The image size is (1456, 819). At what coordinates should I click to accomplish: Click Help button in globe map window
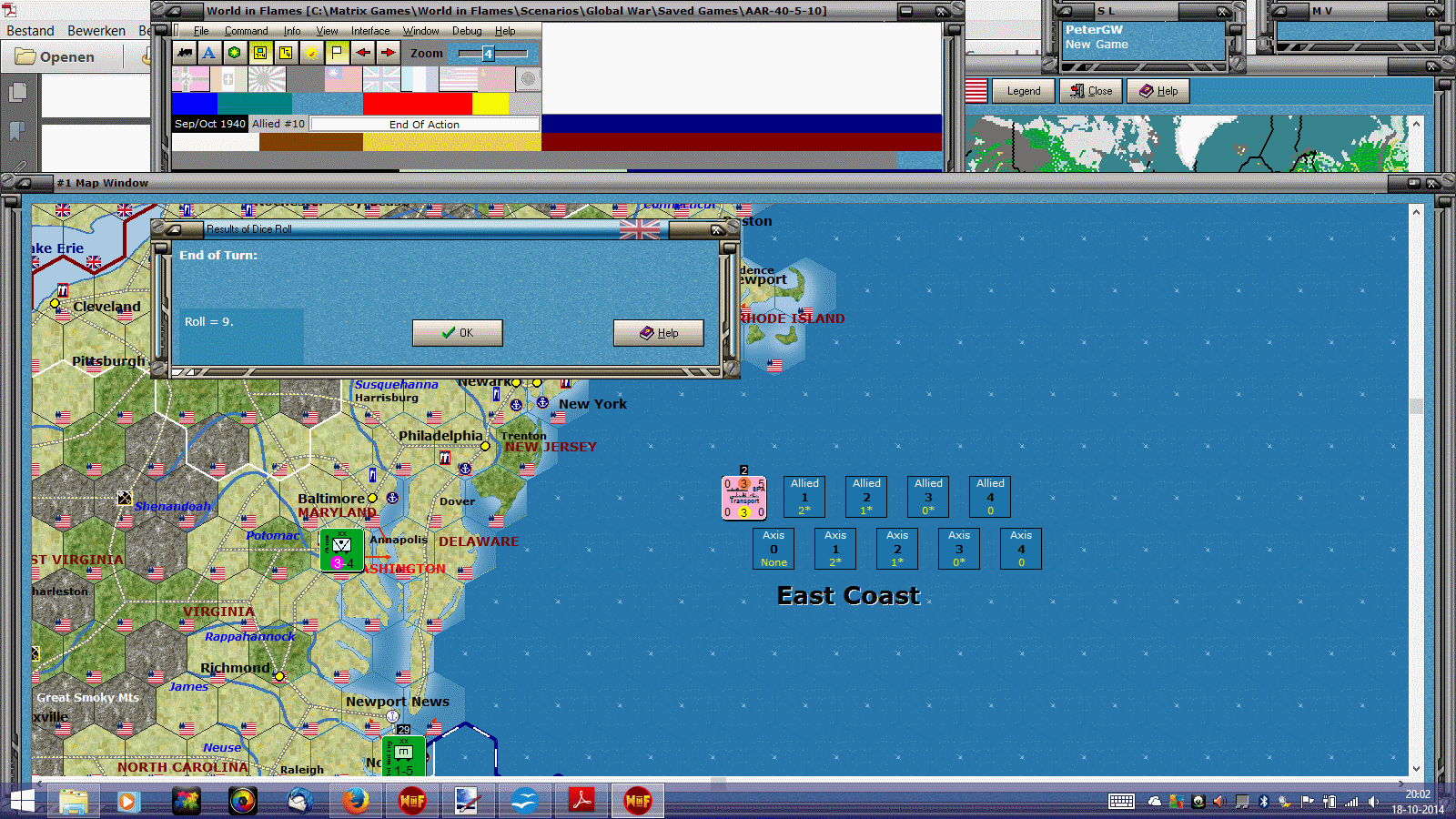[x=1158, y=91]
